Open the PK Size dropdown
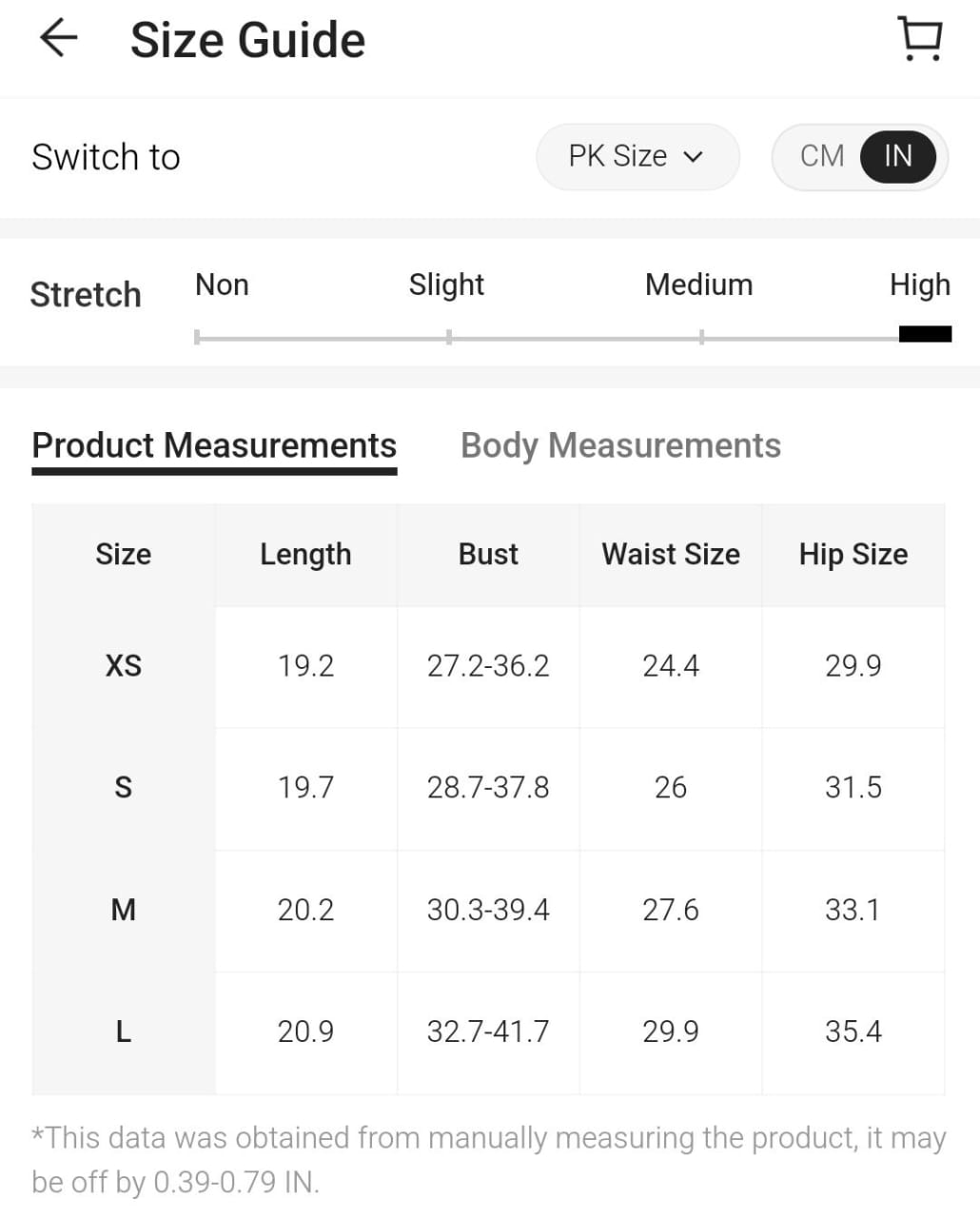This screenshot has width=980, height=1218. click(636, 156)
